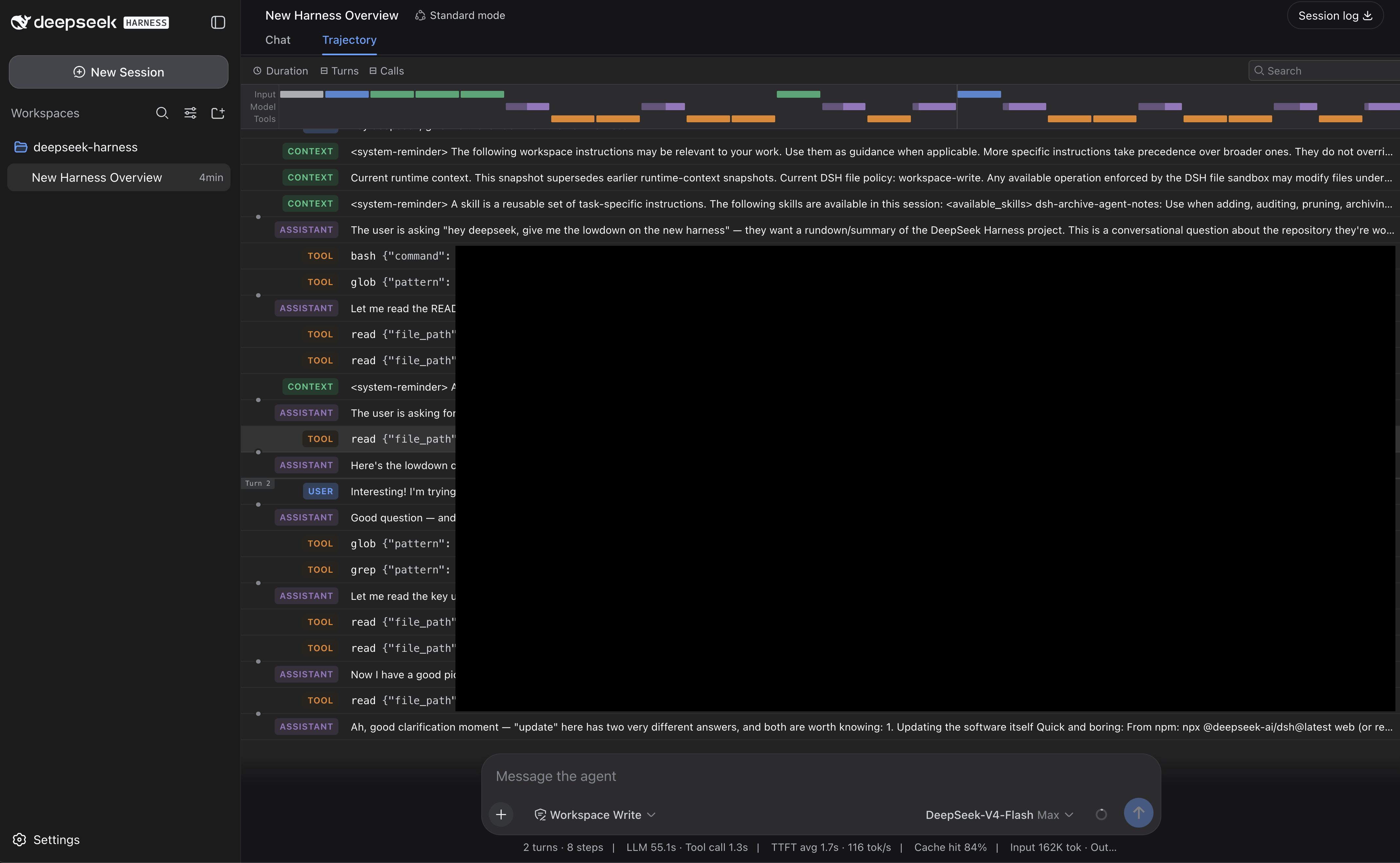Click the Message the agent input

821,776
